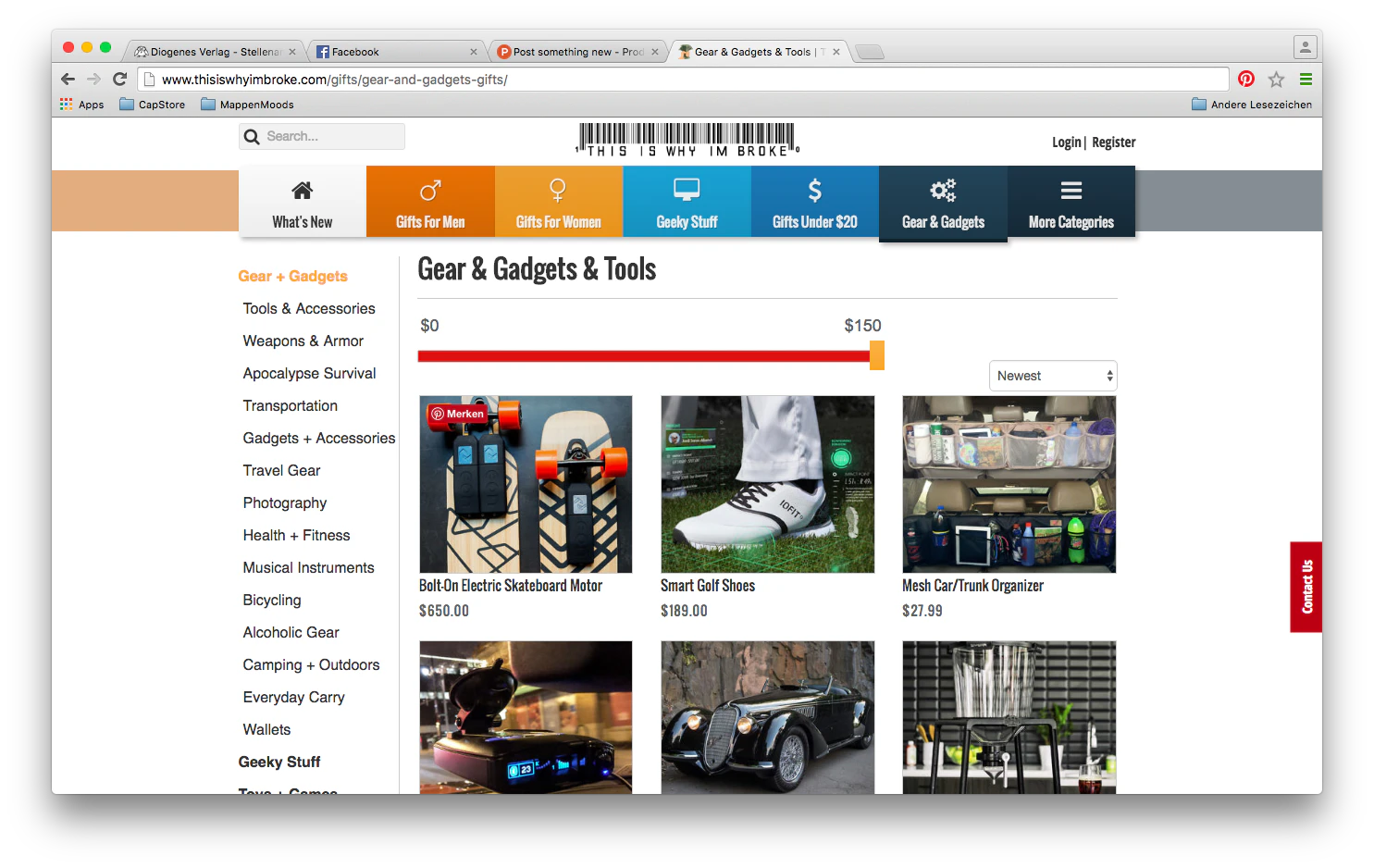Open Alcoholic Gear category
1374x868 pixels.
click(x=291, y=633)
